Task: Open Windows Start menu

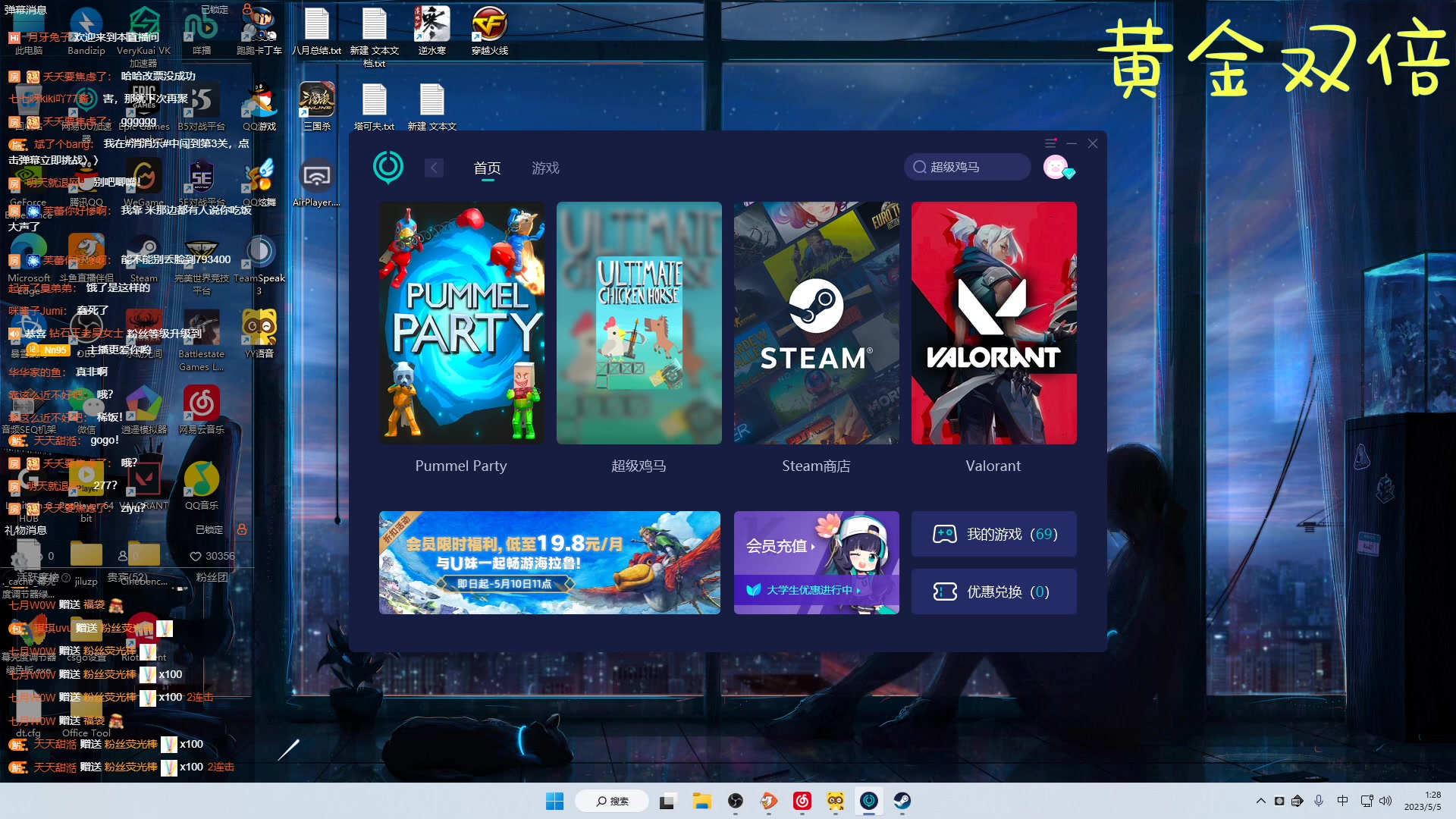Action: tap(554, 801)
